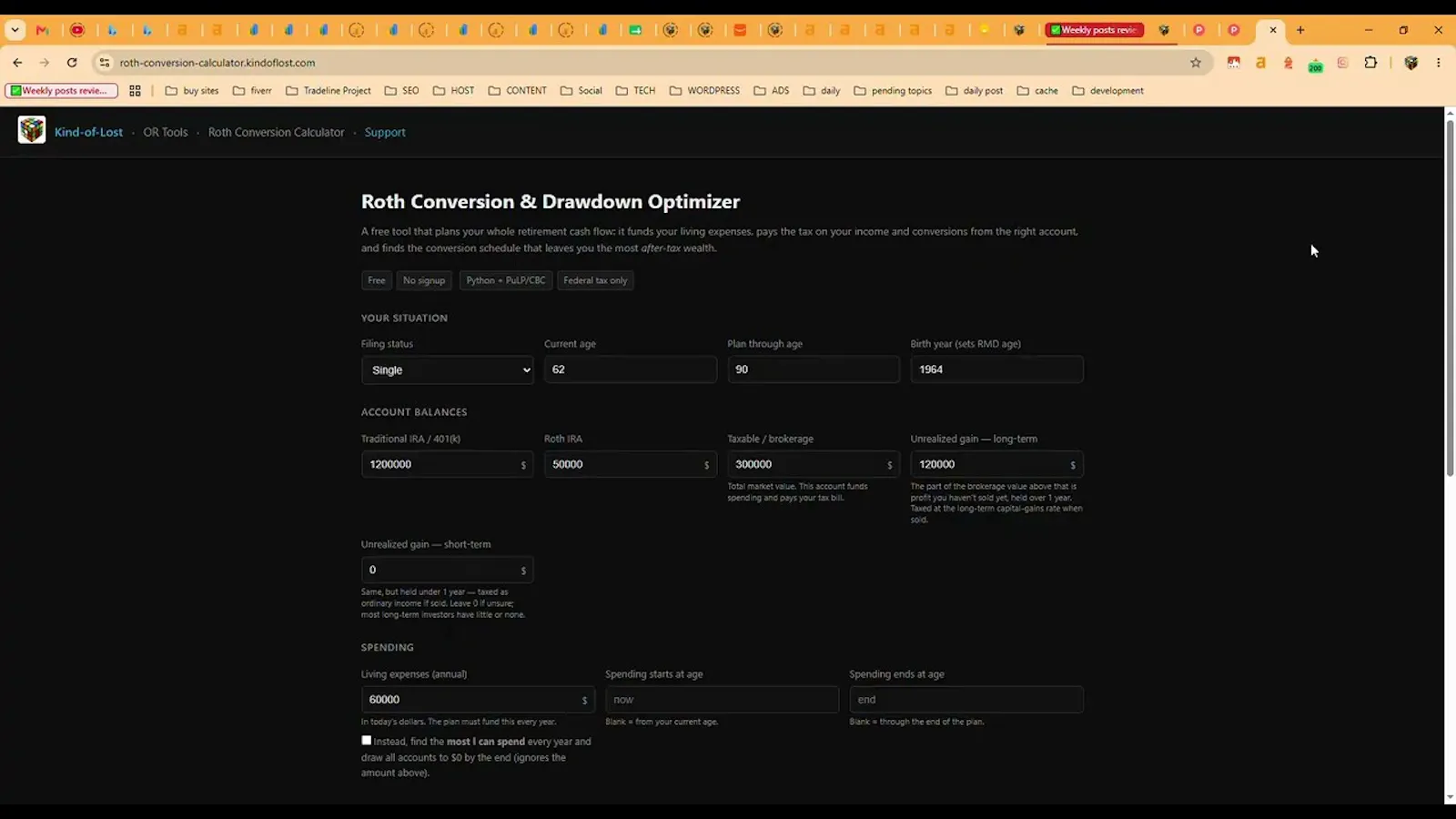
Task: Edit the Taxable / brokerage balance field
Action: click(813, 464)
